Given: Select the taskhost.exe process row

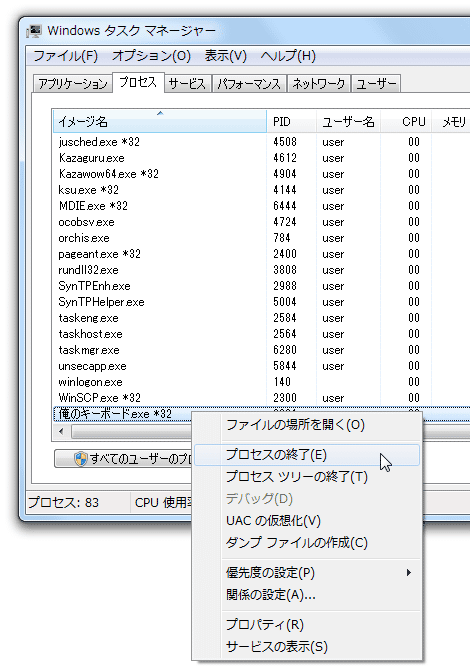Looking at the screenshot, I should pos(261,334).
